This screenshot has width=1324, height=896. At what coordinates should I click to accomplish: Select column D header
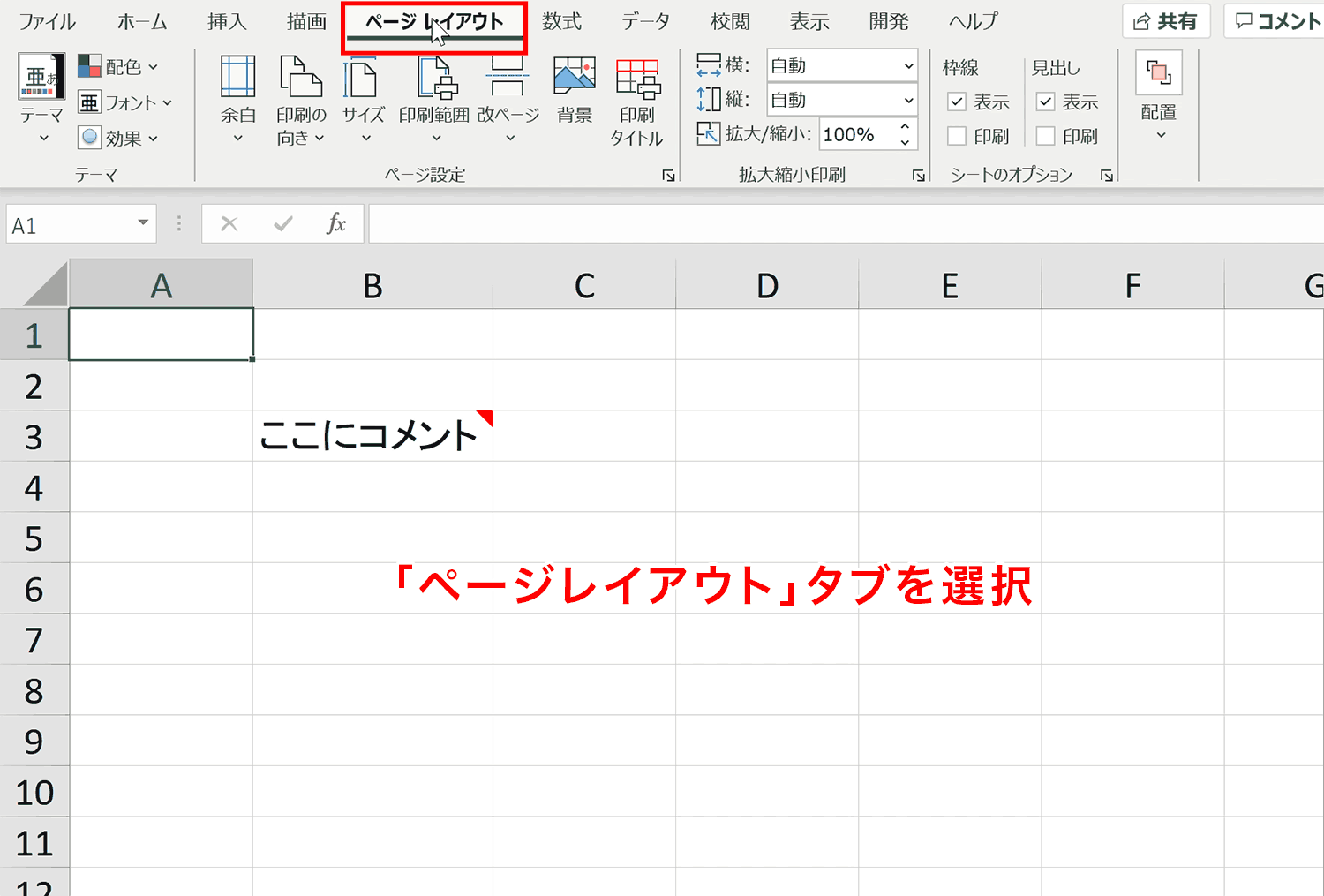(767, 284)
